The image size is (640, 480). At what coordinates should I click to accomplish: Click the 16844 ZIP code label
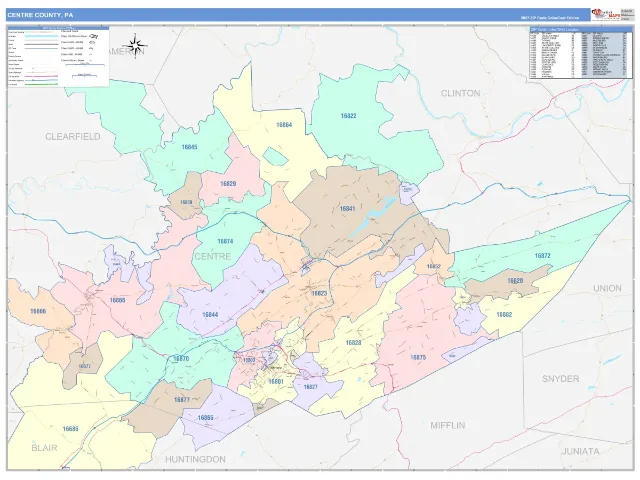[x=210, y=315]
